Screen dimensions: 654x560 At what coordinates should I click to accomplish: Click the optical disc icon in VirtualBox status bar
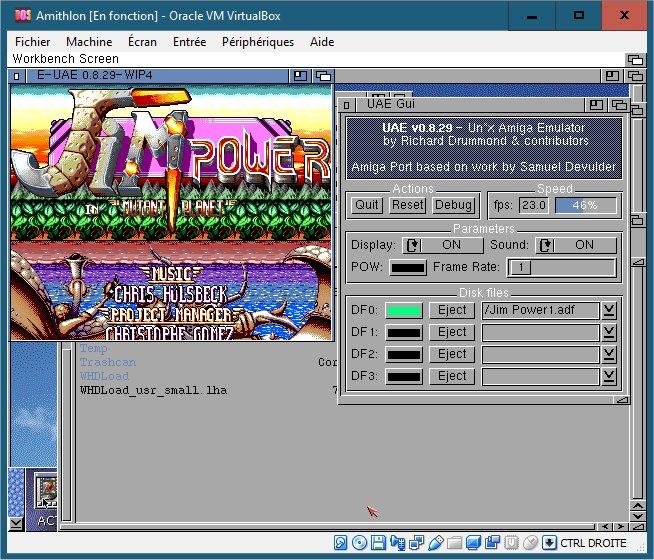[359, 542]
